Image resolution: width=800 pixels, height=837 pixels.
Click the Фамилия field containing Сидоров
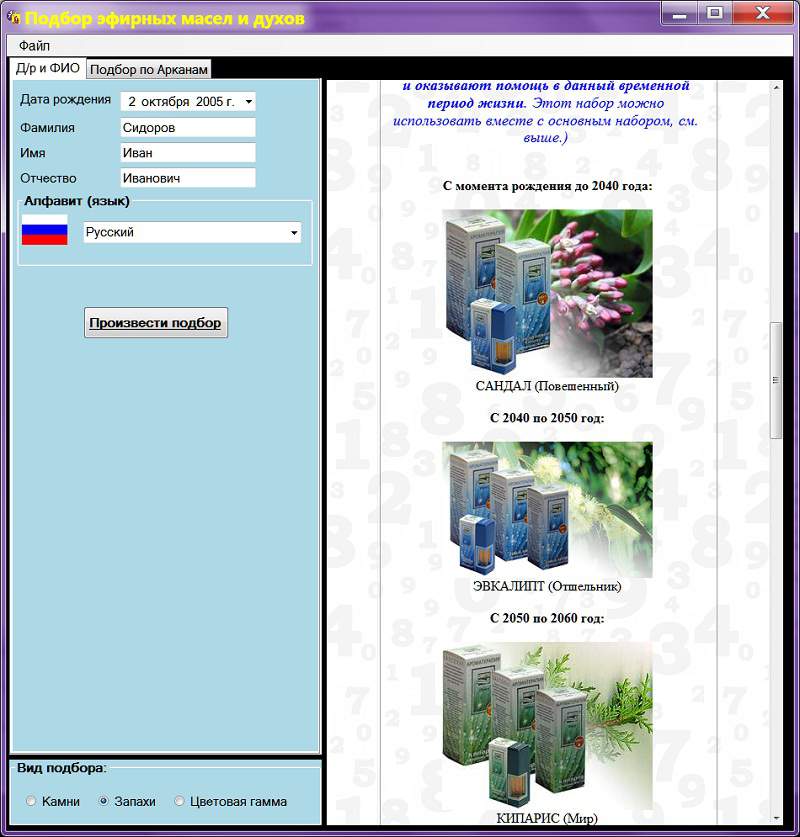[188, 128]
